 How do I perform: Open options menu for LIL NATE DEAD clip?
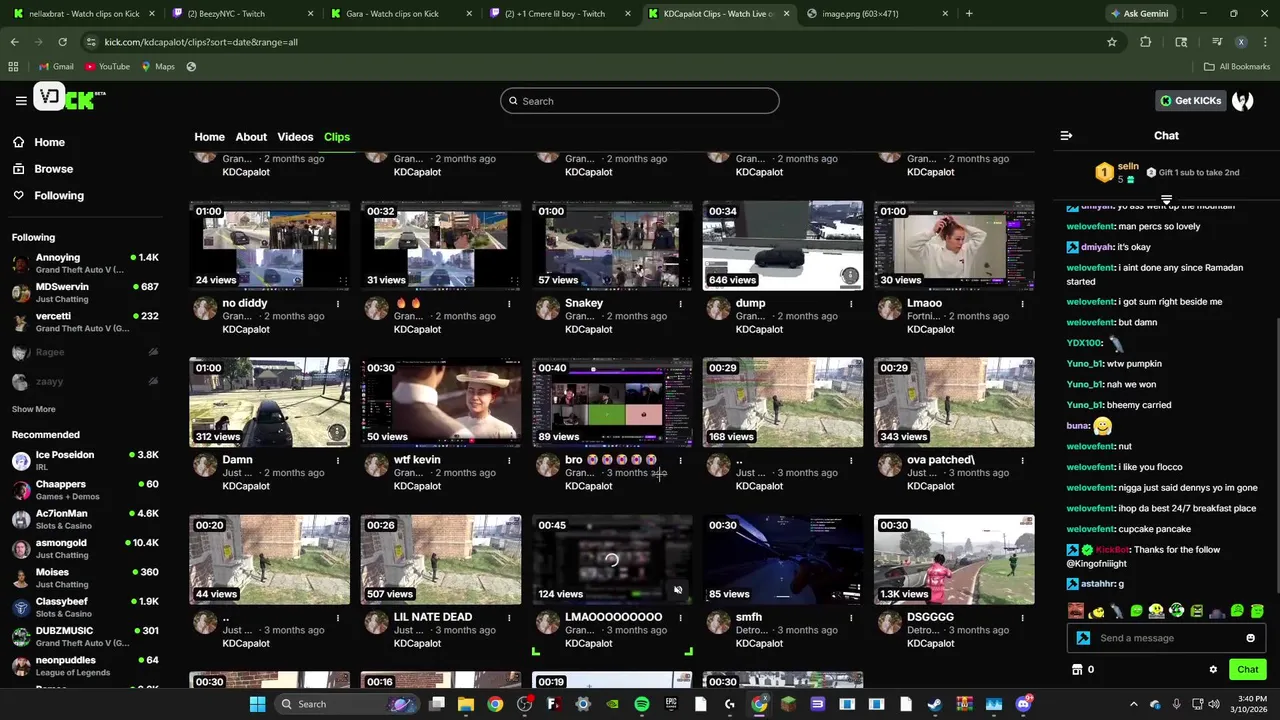[x=509, y=617]
